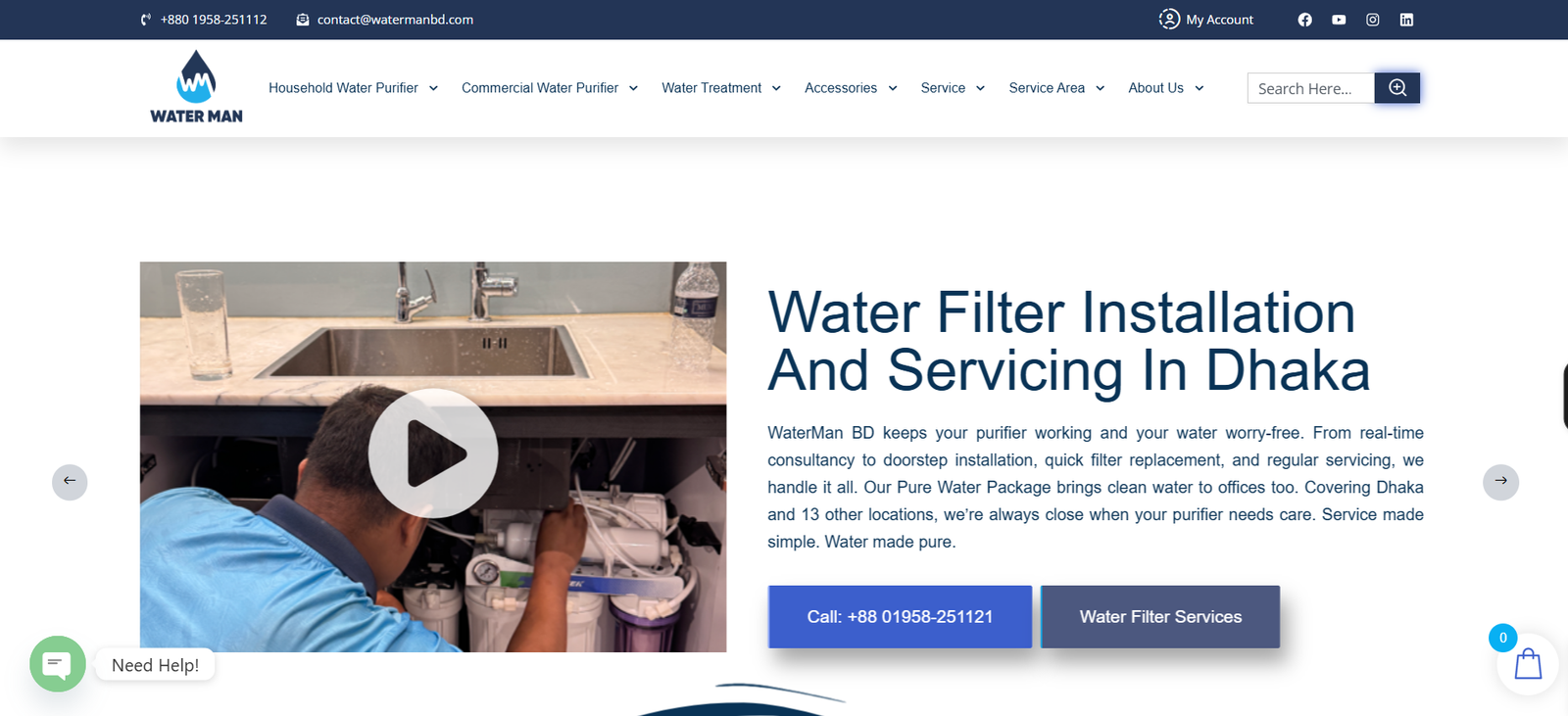Go to next slide arrow

point(1500,482)
